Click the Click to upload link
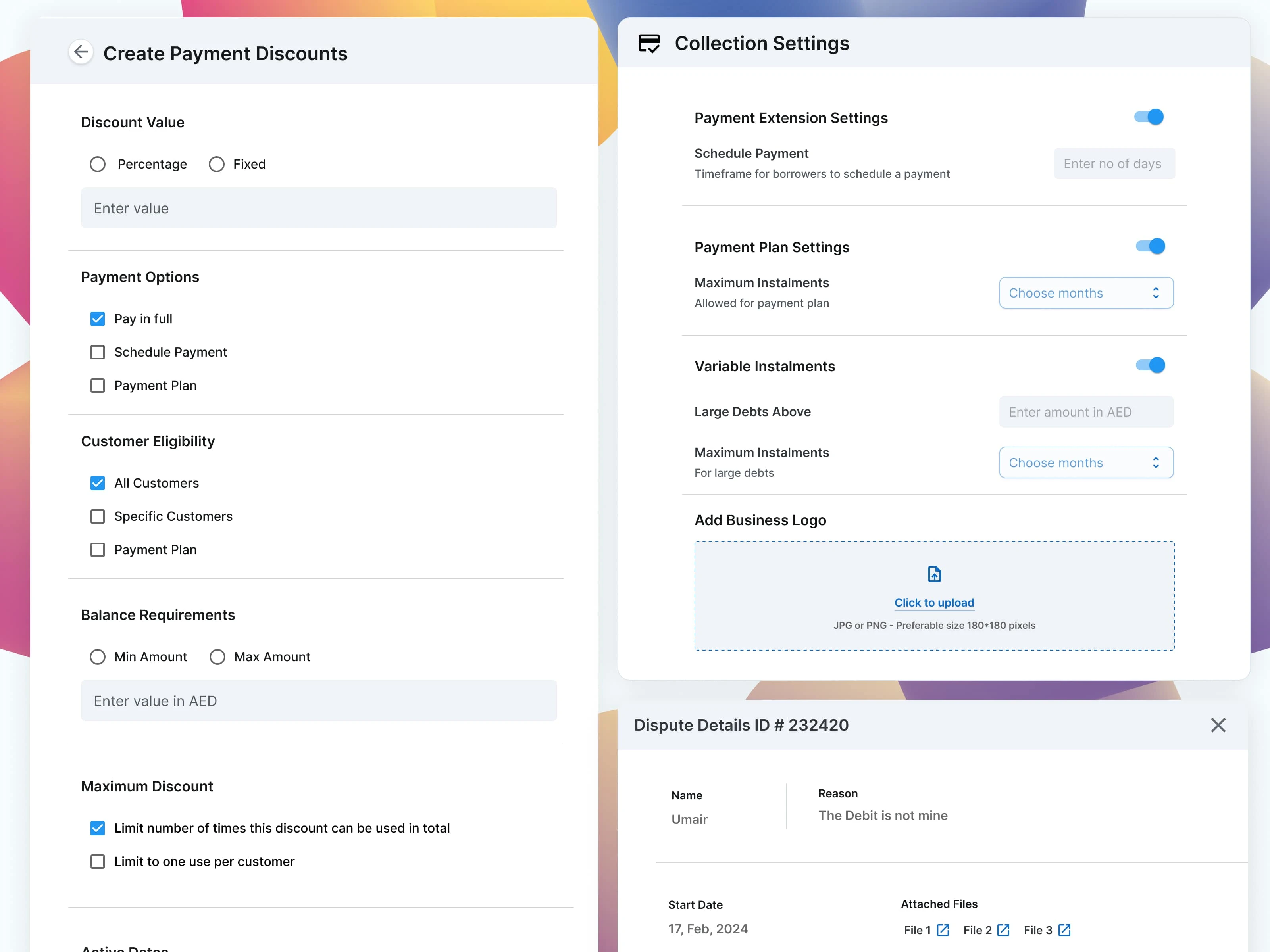Screen dimensions: 1270x952 pos(934,603)
